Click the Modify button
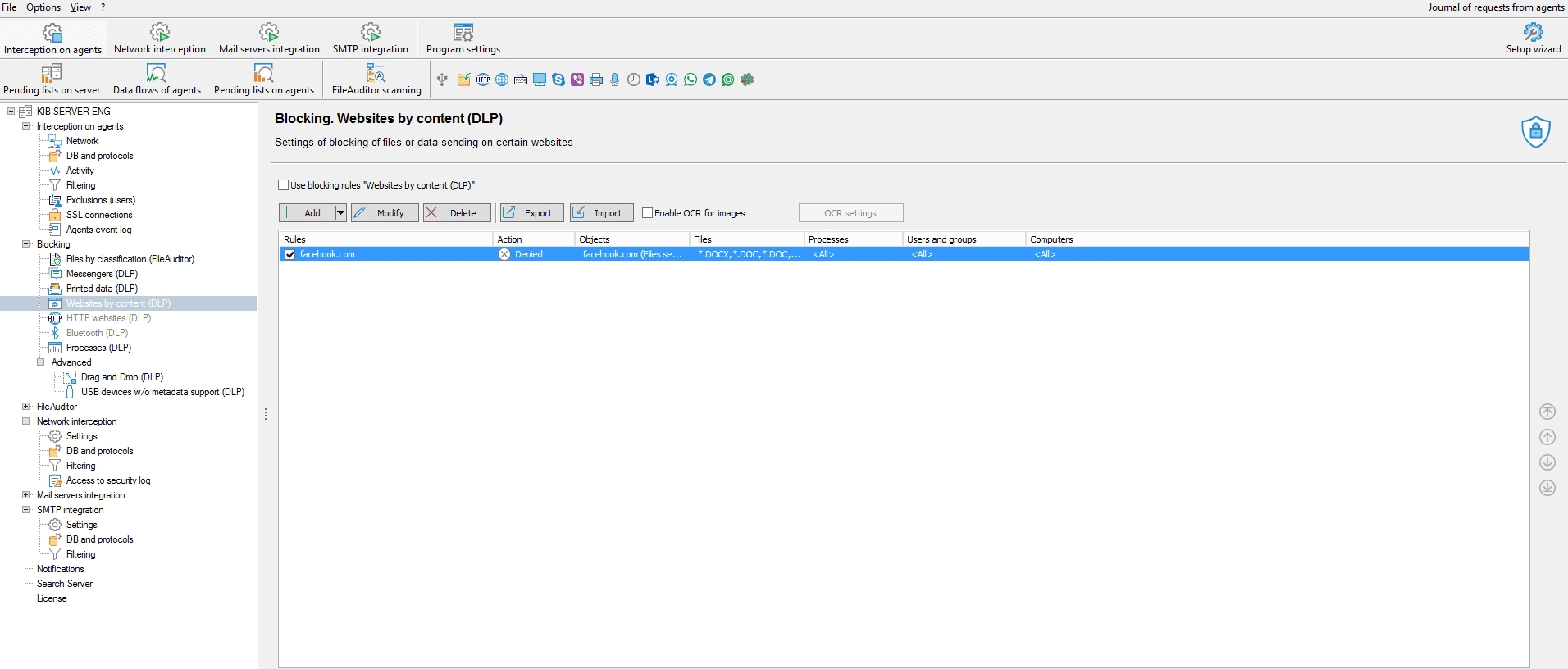The height and width of the screenshot is (669, 1568). 385,213
